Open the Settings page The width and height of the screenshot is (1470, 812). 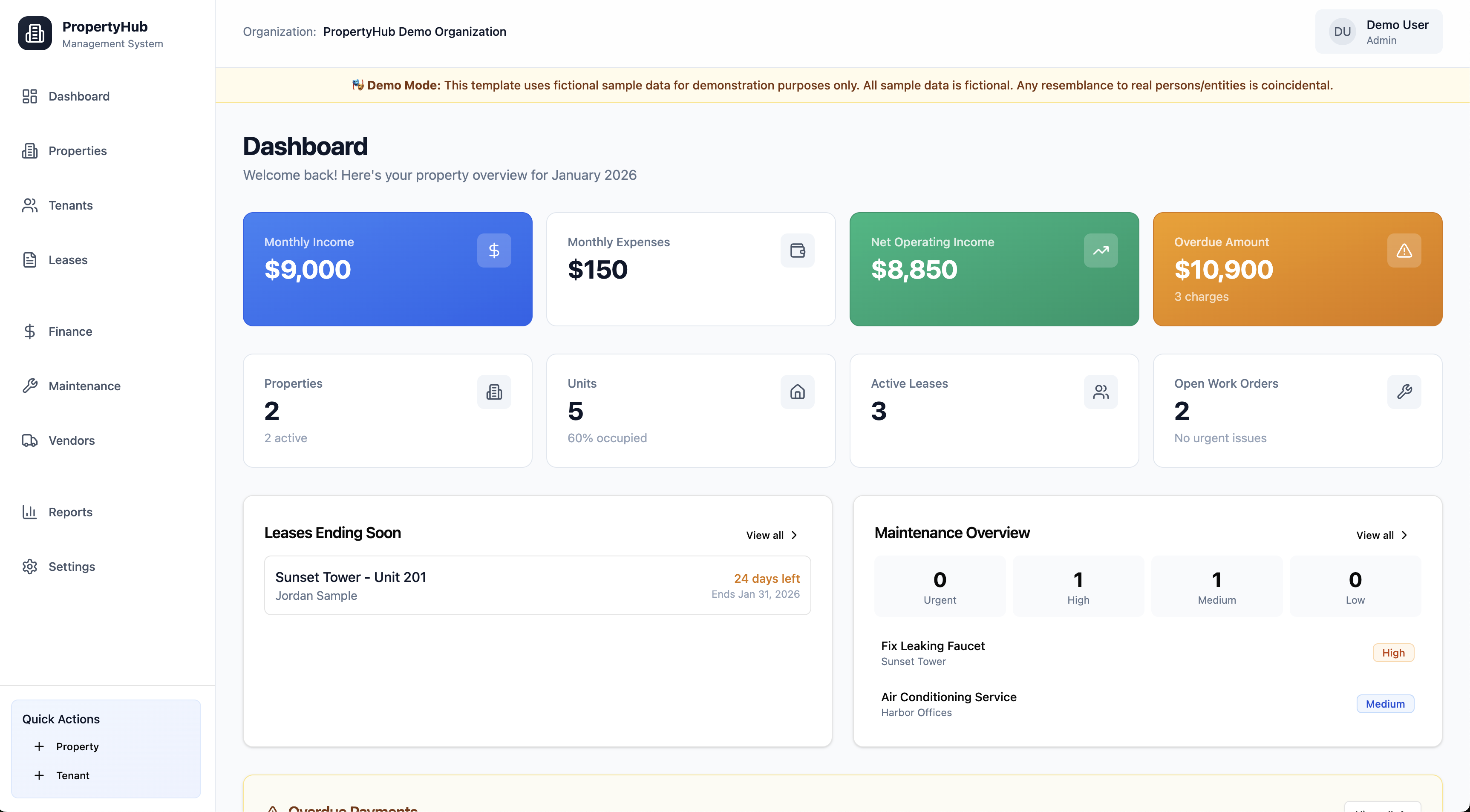[107, 567]
